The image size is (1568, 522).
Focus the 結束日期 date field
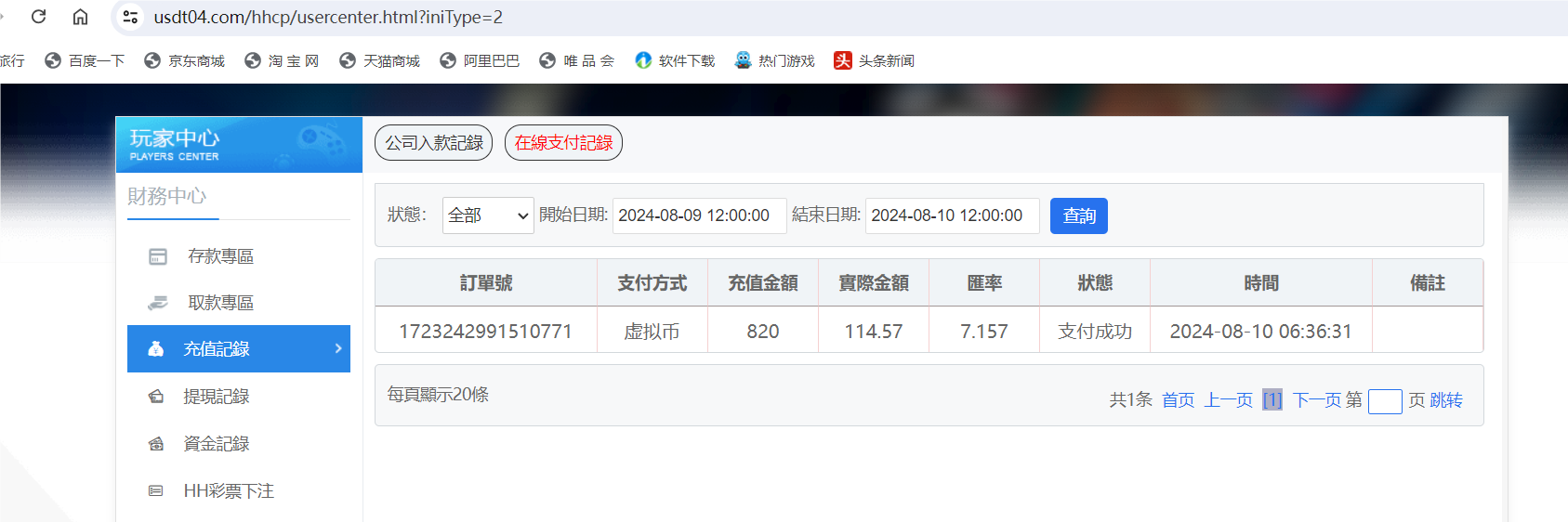point(953,215)
